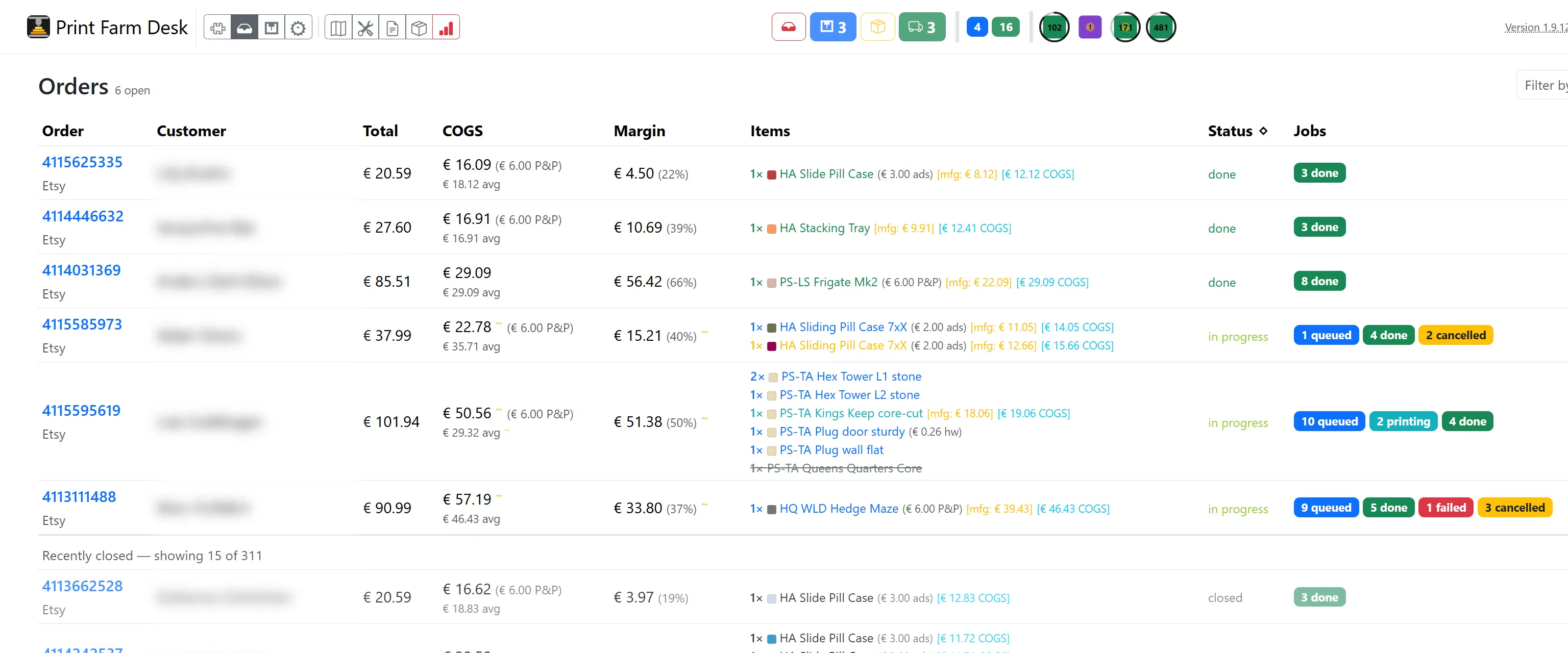Click the red-outlined inbox status badge
This screenshot has height=653, width=1568.
(788, 28)
